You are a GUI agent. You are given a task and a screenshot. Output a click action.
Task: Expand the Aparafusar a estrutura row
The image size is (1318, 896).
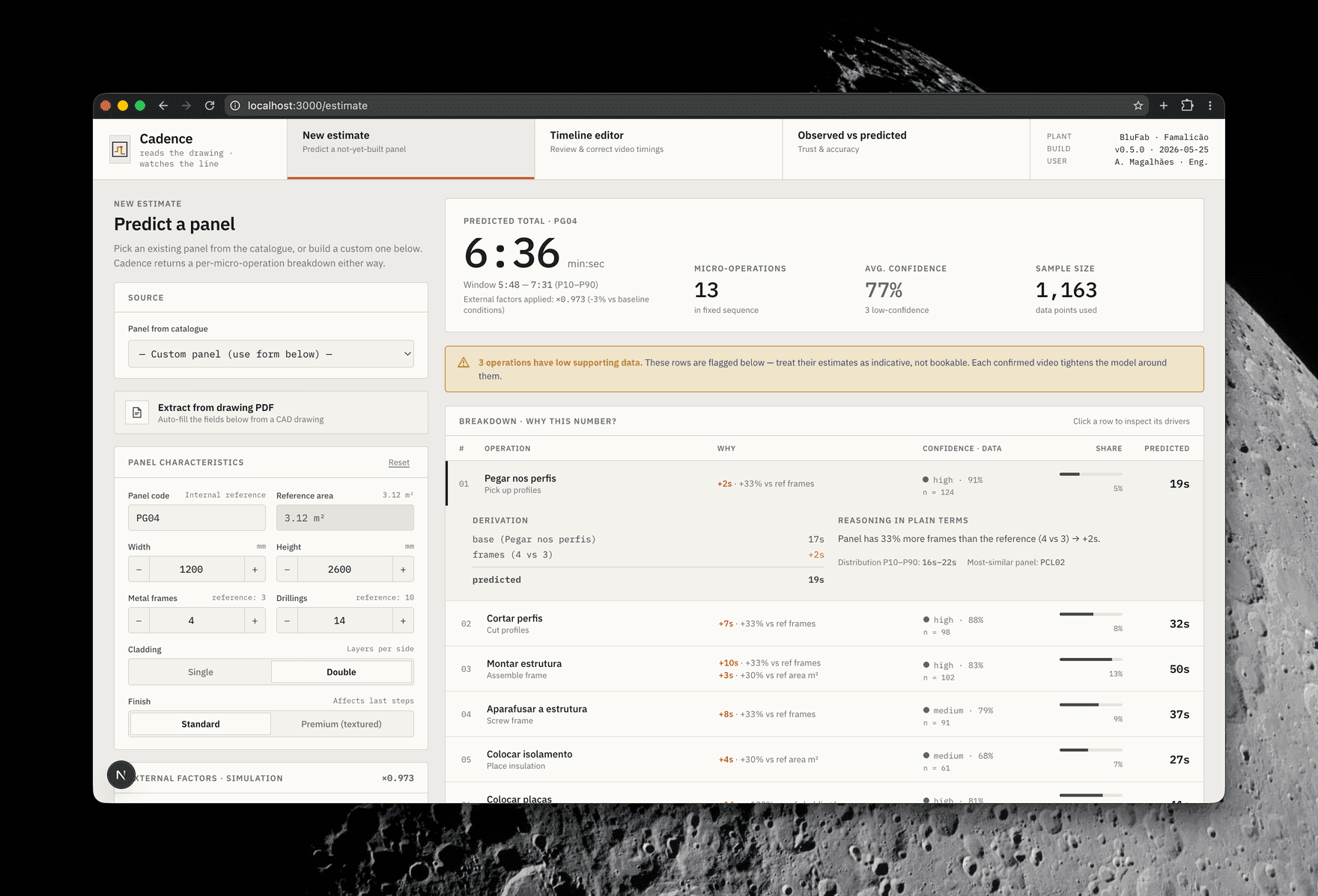[x=824, y=714]
